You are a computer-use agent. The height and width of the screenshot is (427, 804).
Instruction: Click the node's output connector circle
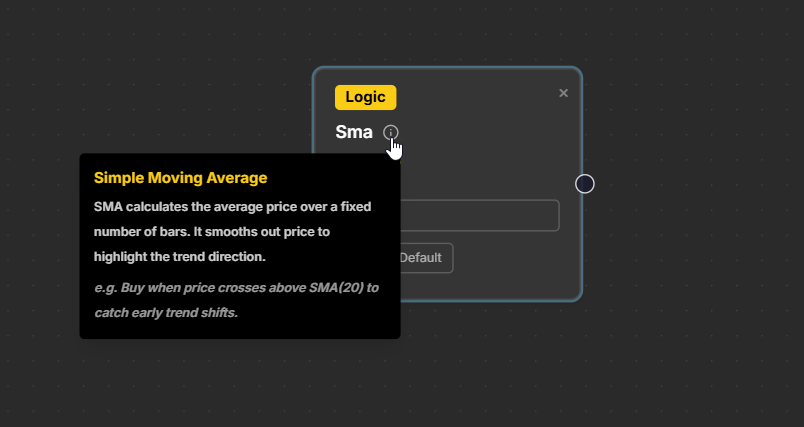point(585,184)
